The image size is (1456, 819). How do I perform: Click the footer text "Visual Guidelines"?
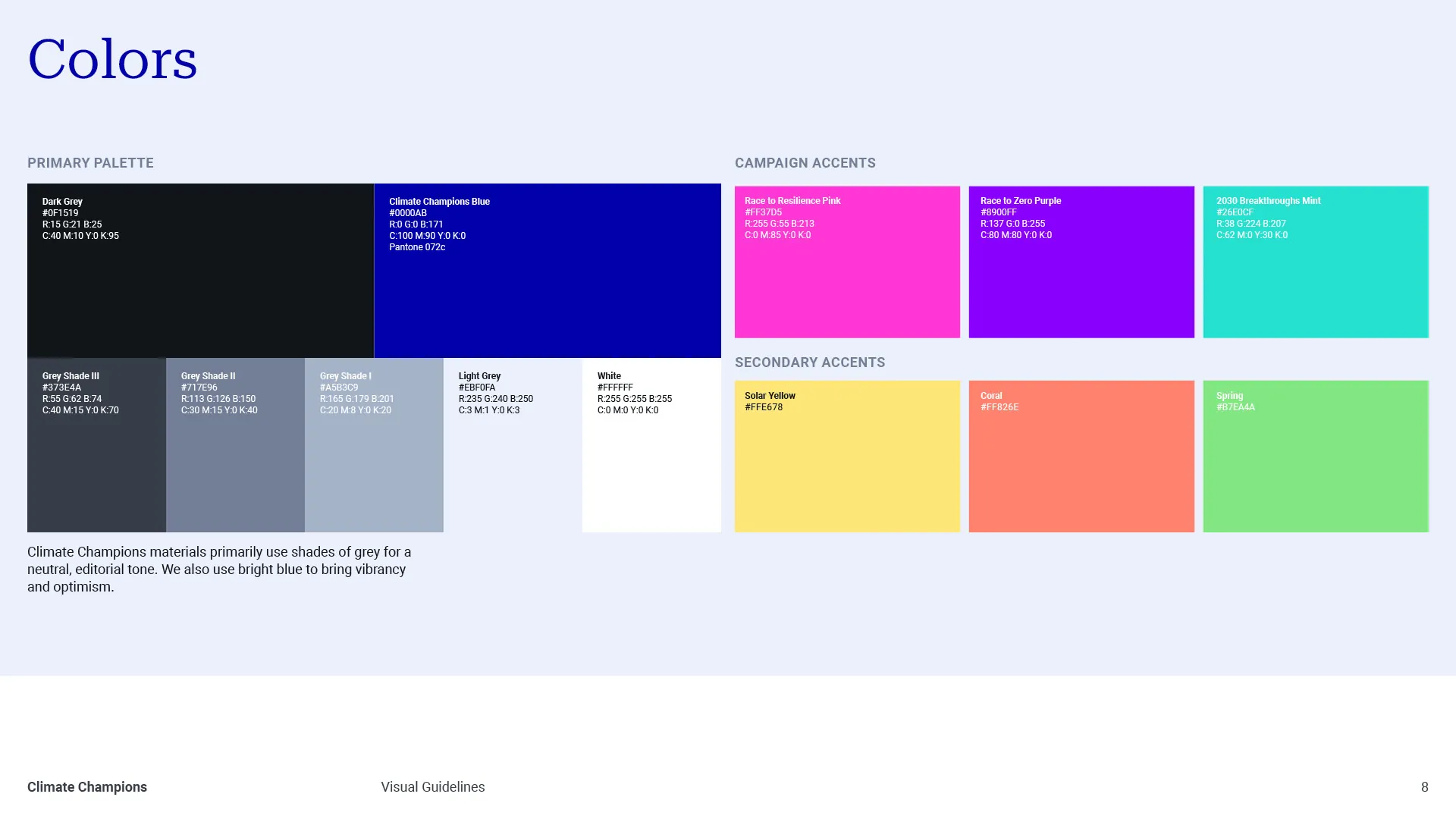[x=433, y=787]
